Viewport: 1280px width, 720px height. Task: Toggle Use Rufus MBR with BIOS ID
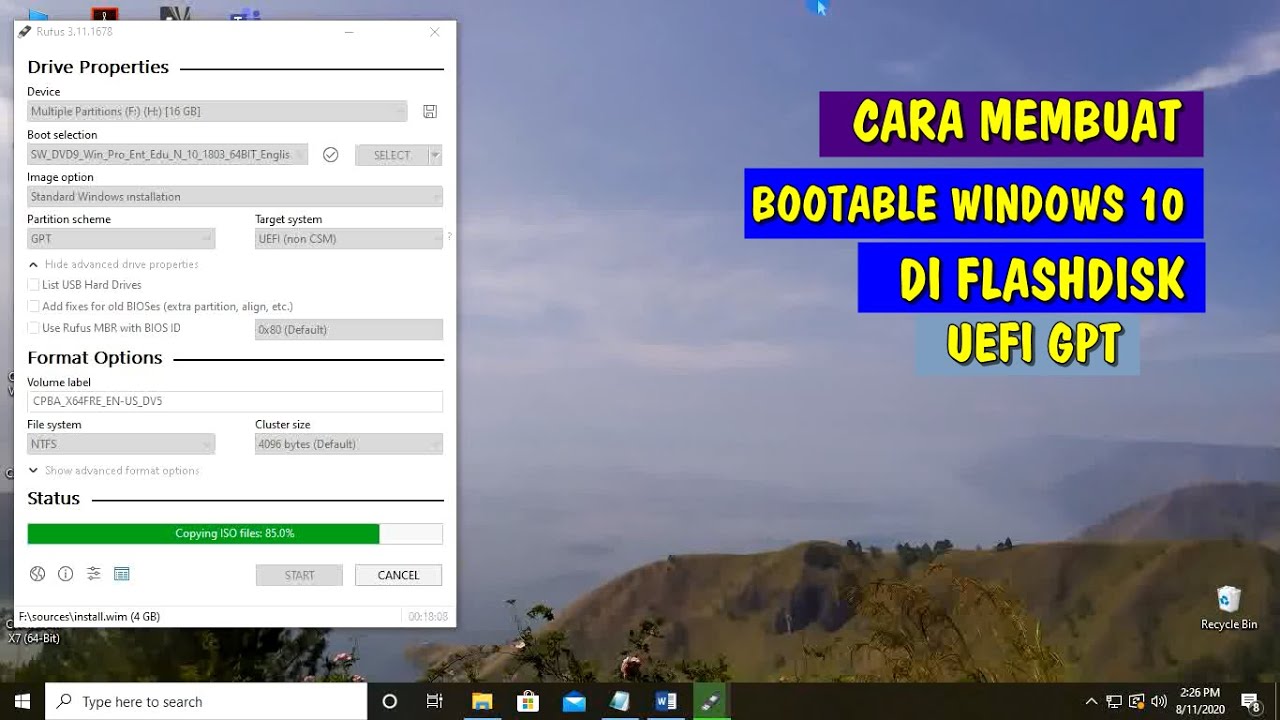[x=34, y=328]
